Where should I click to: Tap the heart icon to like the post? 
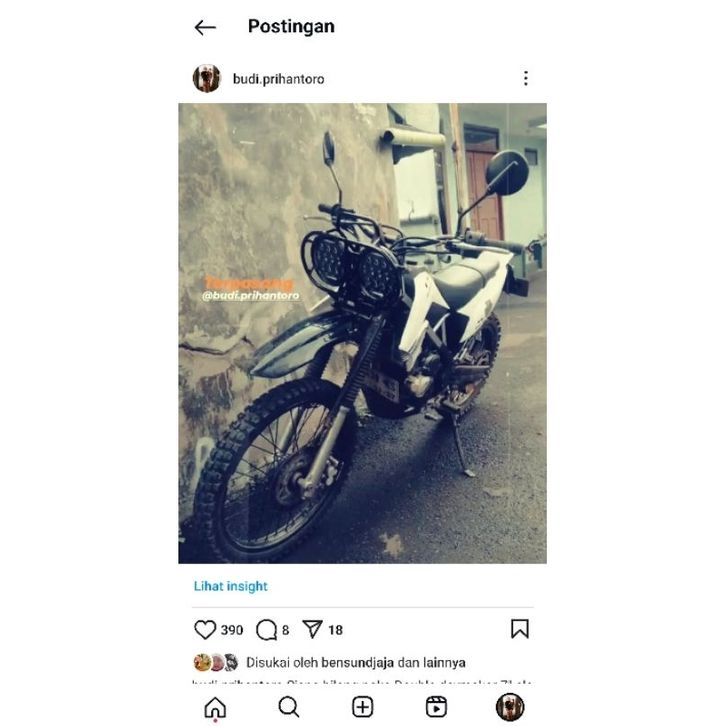(x=205, y=629)
